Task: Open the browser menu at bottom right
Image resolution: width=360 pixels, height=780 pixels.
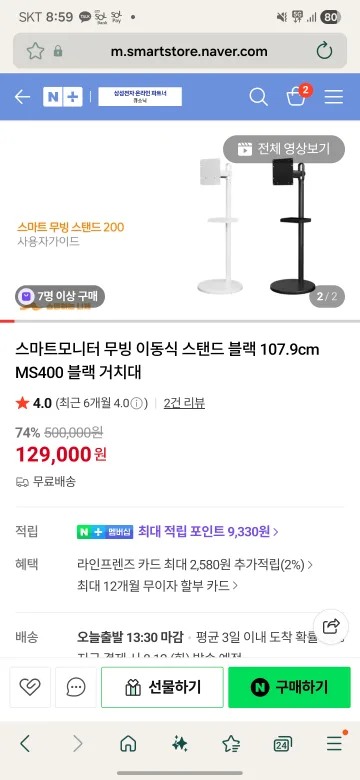Action: (335, 743)
